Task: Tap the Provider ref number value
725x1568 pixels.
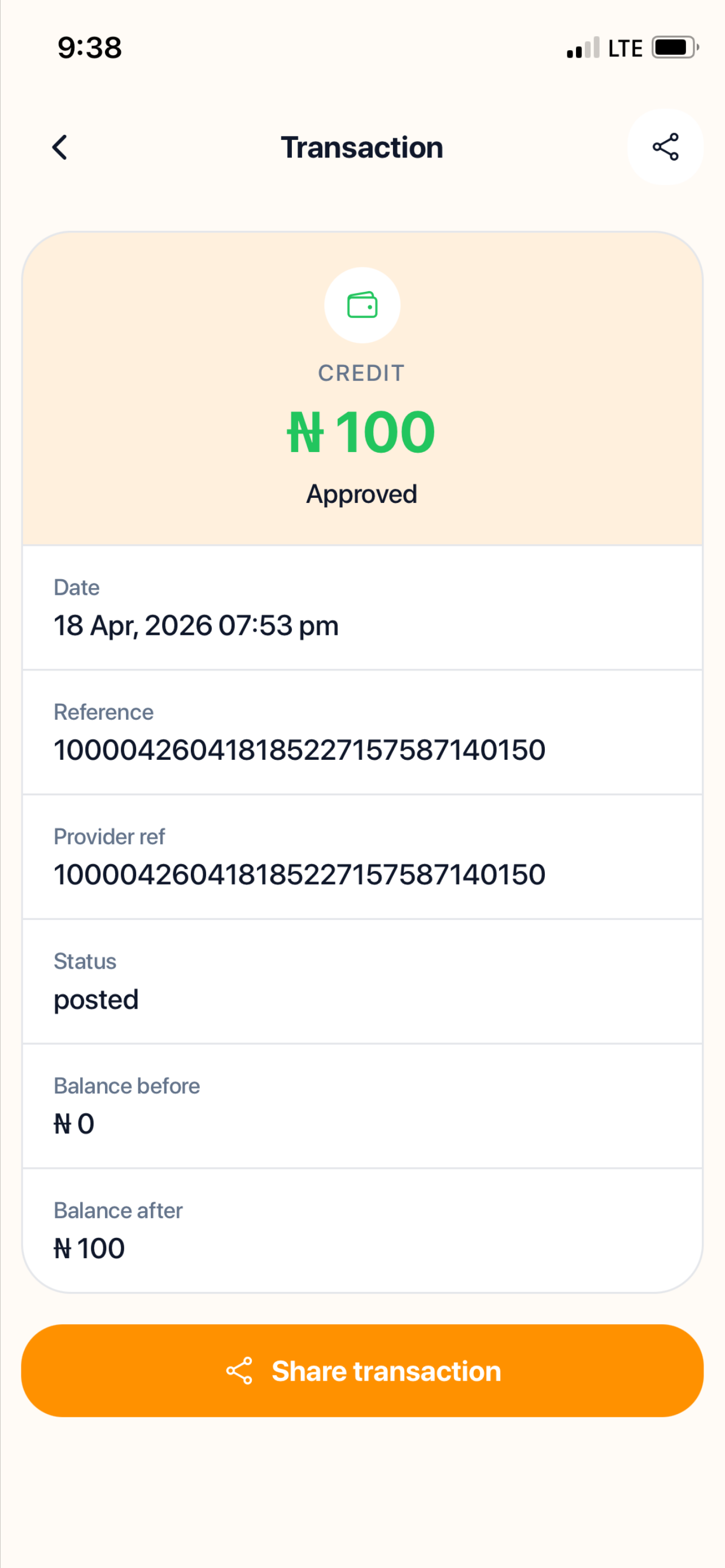Action: coord(299,875)
